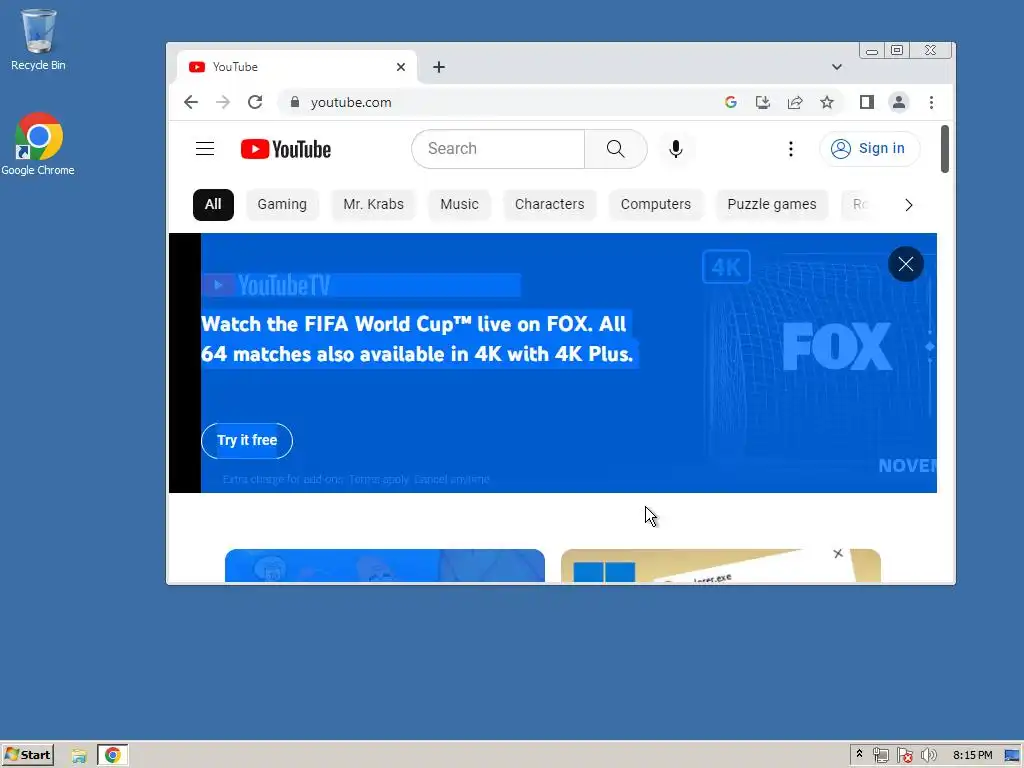Open YouTube settings three-dot menu
The width and height of the screenshot is (1024, 768).
pyautogui.click(x=790, y=149)
